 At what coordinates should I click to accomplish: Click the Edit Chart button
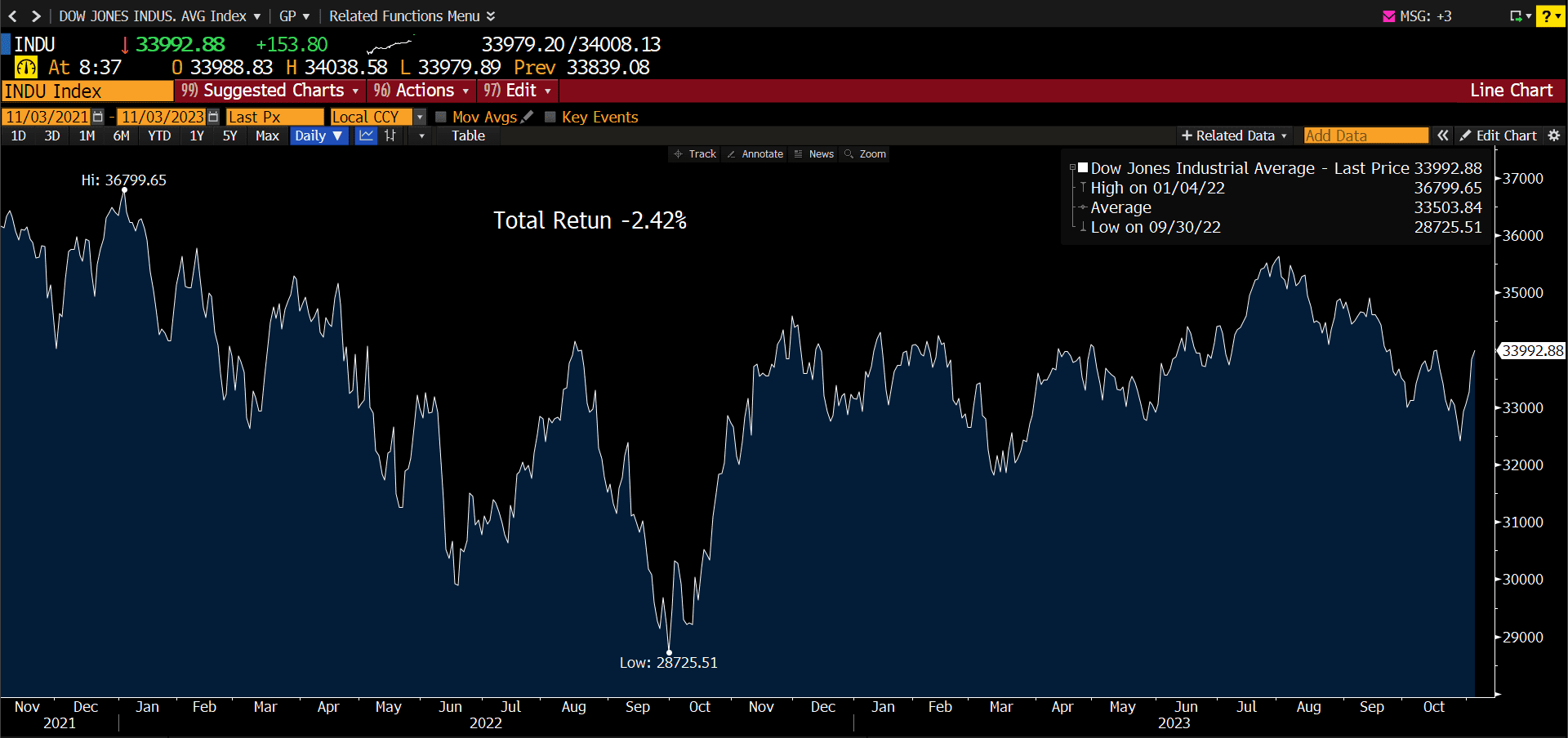1499,136
